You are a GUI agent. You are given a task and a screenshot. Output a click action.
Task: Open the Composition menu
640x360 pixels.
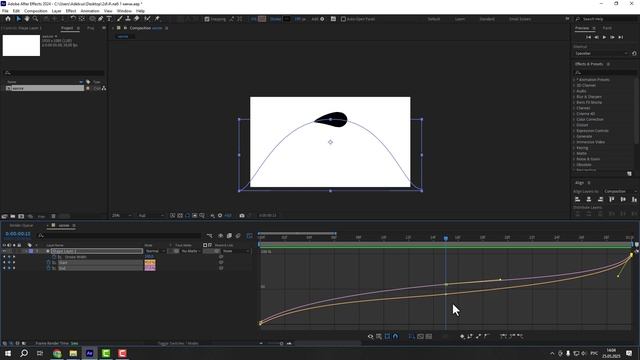[36, 11]
